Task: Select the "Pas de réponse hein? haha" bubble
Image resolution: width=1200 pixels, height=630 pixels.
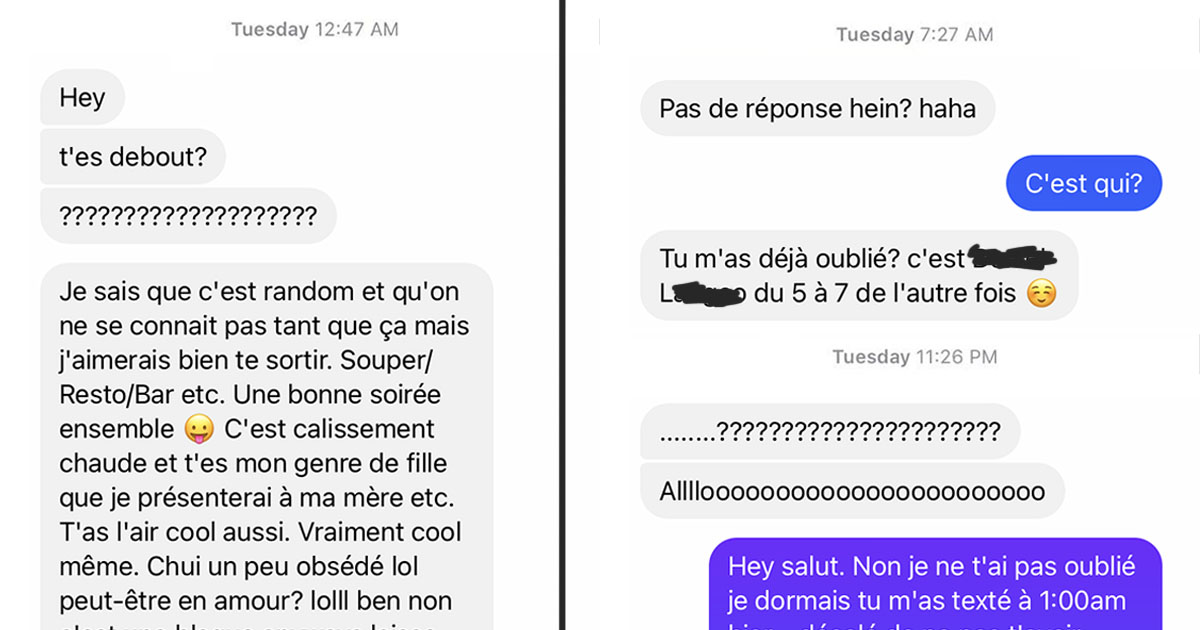Action: coord(817,108)
